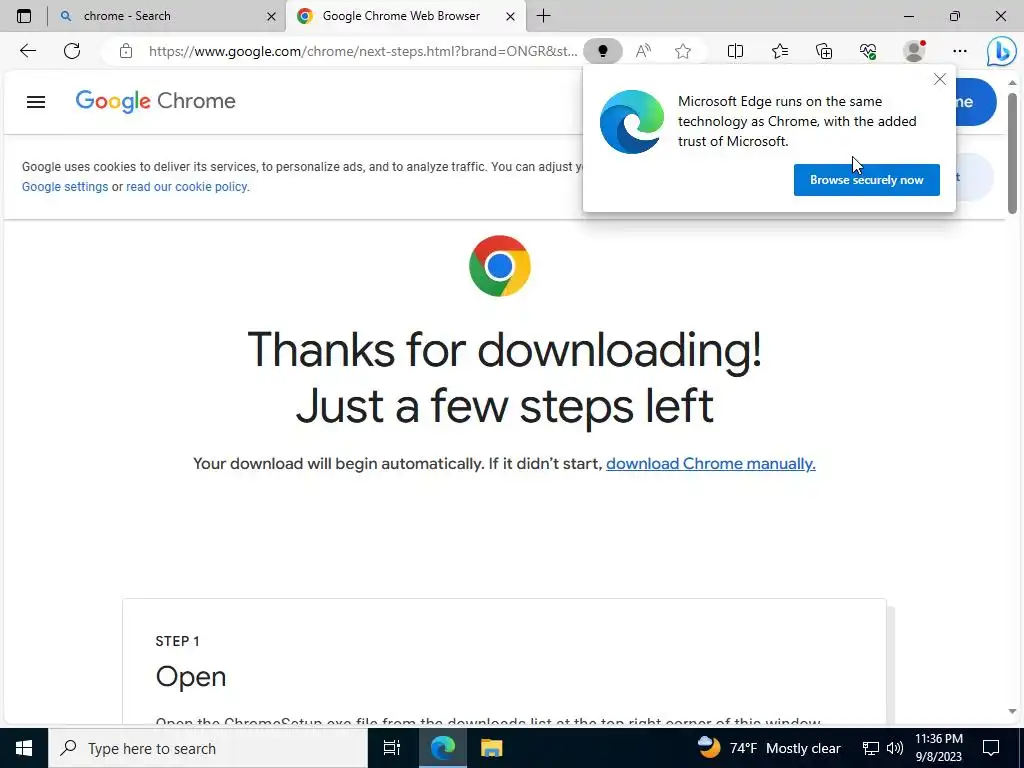This screenshot has width=1024, height=768.
Task: Click scrollbar up arrow
Action: 1012,83
